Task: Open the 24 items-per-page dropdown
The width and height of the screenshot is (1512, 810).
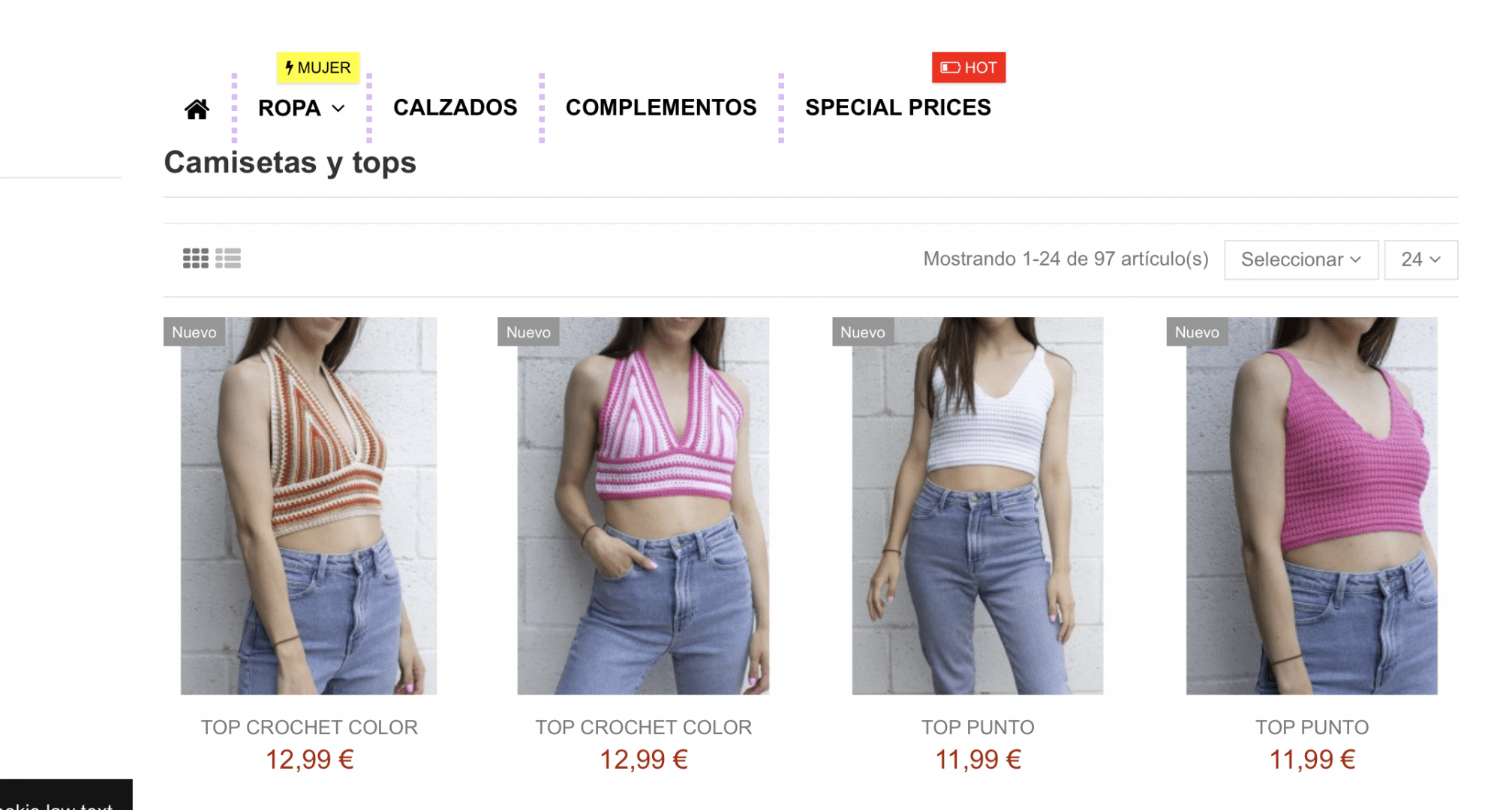Action: point(1421,259)
